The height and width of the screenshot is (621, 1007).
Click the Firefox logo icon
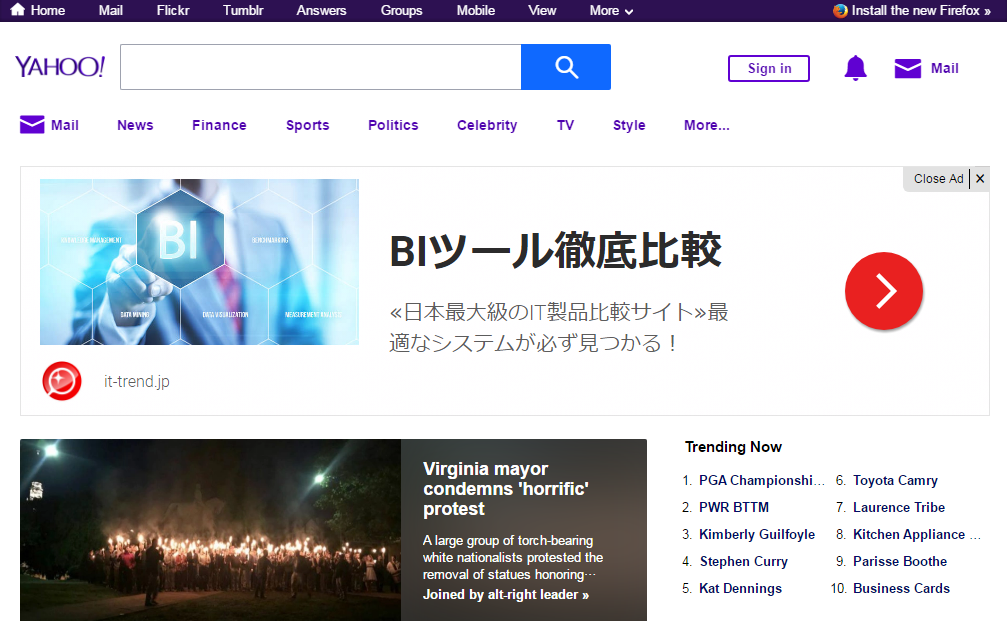pos(840,10)
